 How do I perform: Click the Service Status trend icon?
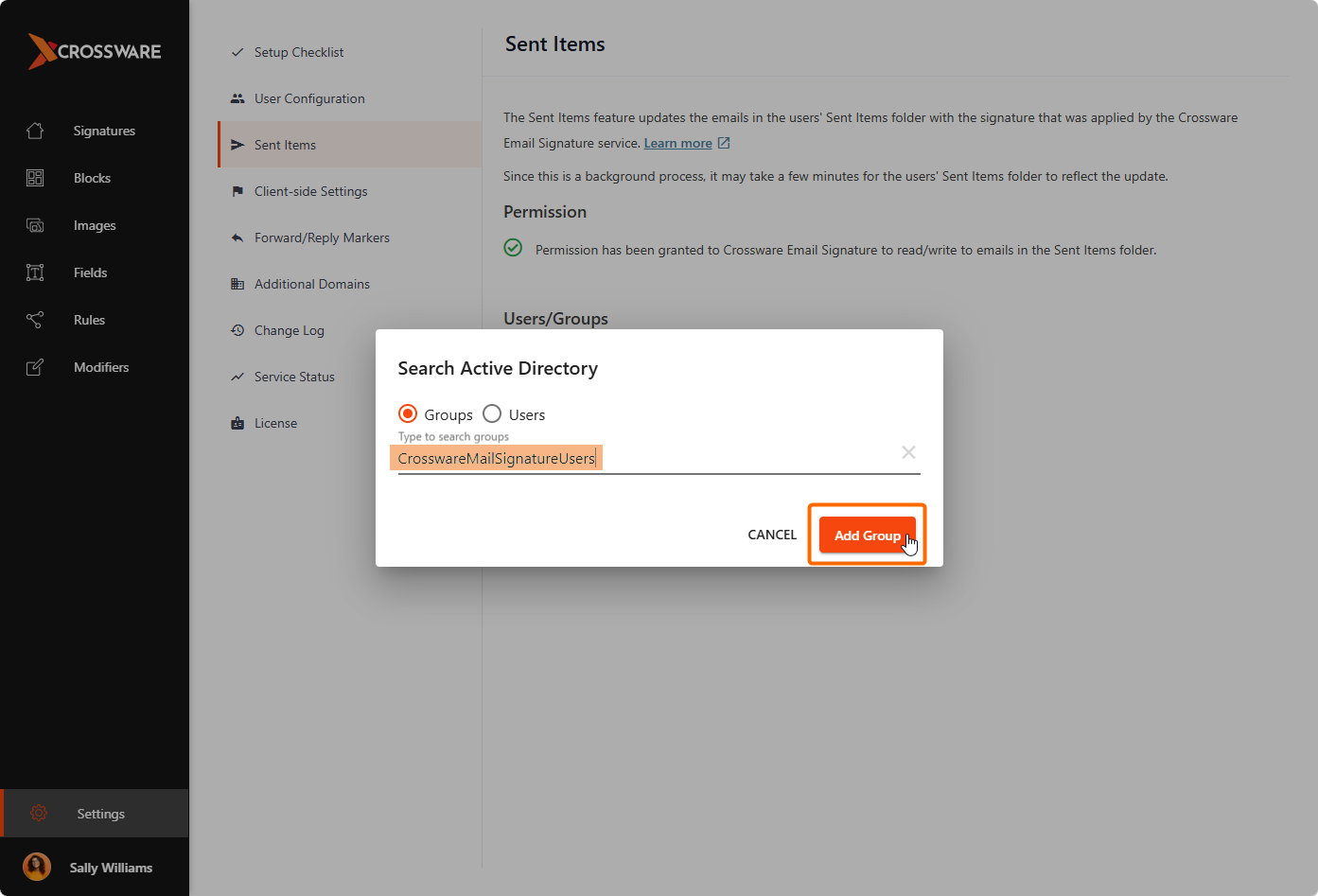pos(237,377)
